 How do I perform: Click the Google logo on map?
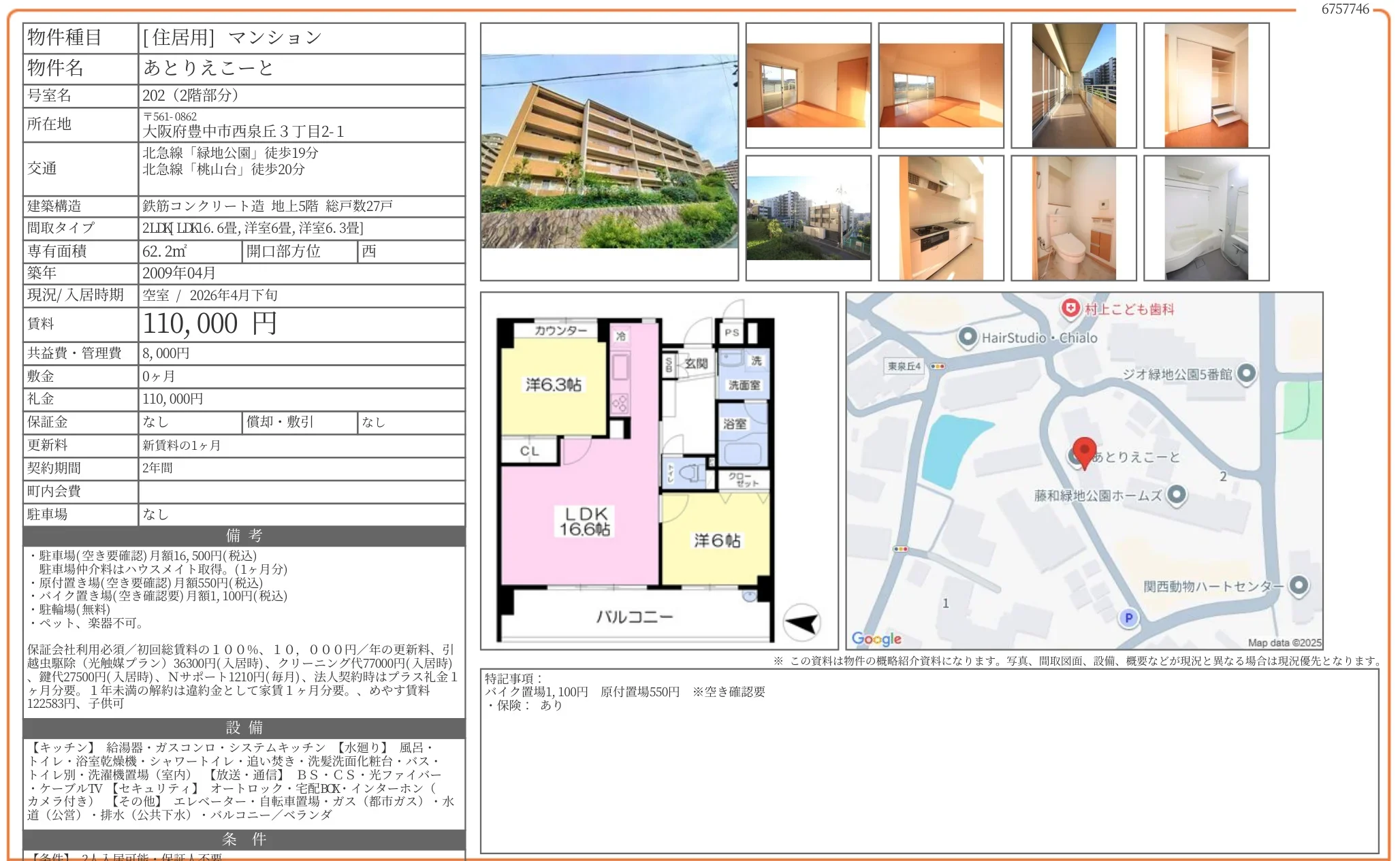(876, 638)
